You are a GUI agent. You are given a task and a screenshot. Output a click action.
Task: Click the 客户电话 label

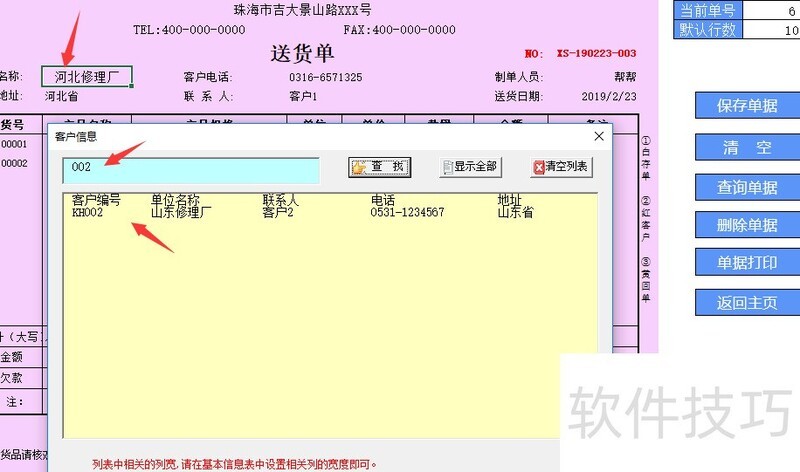[x=208, y=77]
